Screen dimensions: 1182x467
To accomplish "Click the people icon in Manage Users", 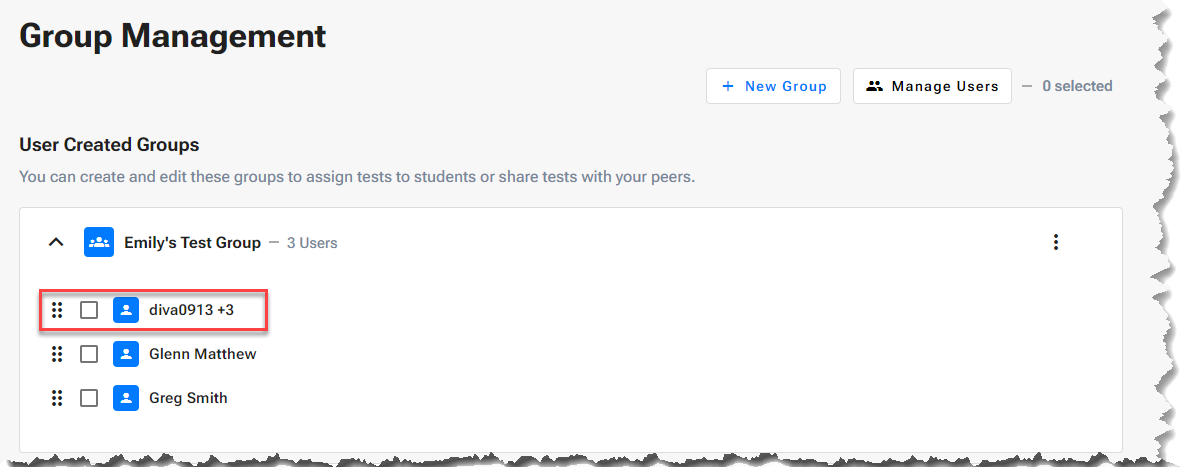I will (875, 86).
